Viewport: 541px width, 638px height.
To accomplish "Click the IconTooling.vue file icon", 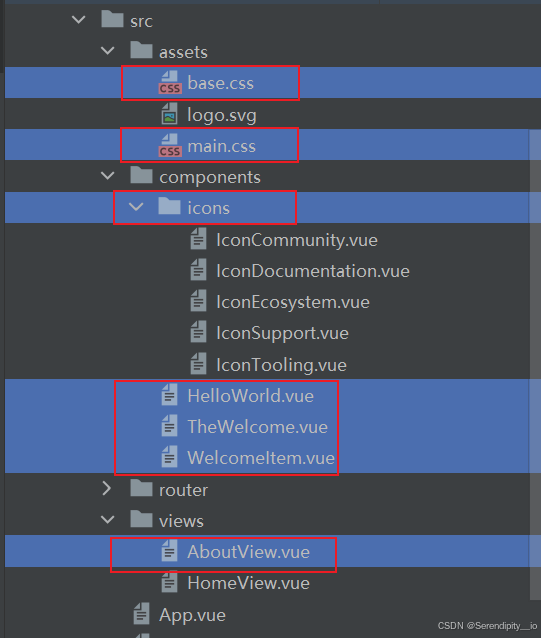I will coord(198,363).
